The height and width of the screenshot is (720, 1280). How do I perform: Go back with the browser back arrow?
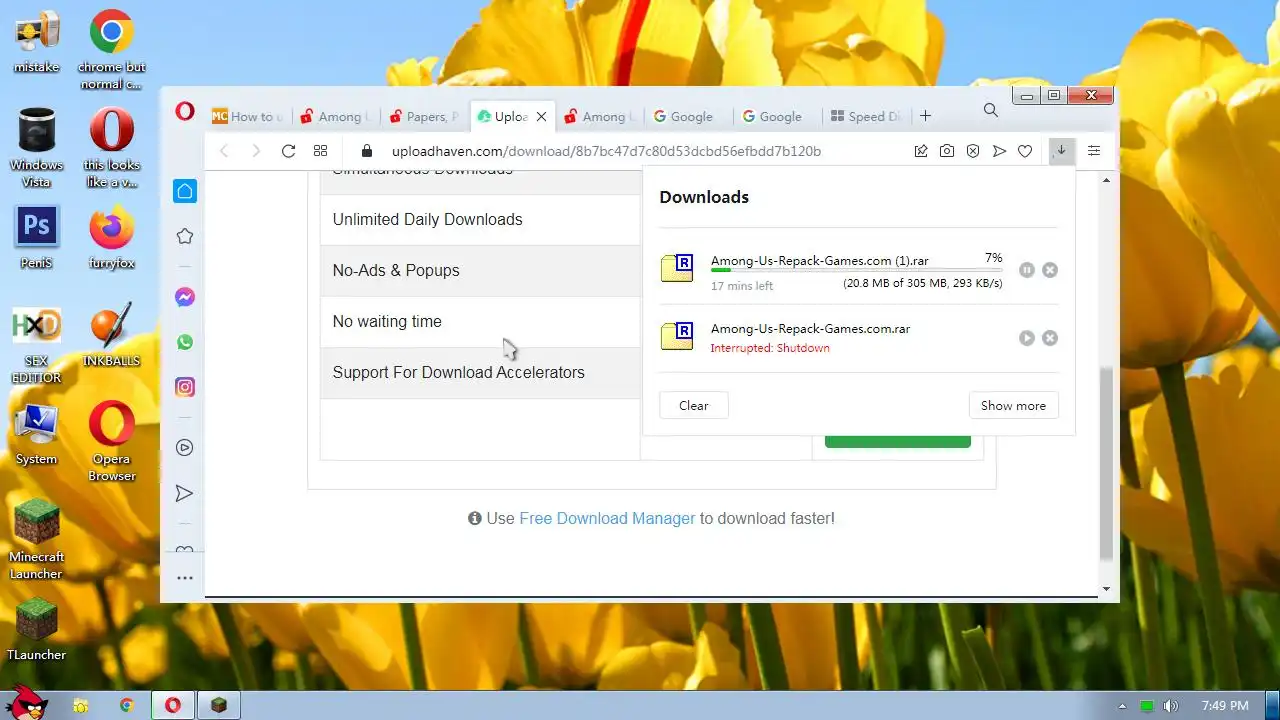[x=224, y=151]
